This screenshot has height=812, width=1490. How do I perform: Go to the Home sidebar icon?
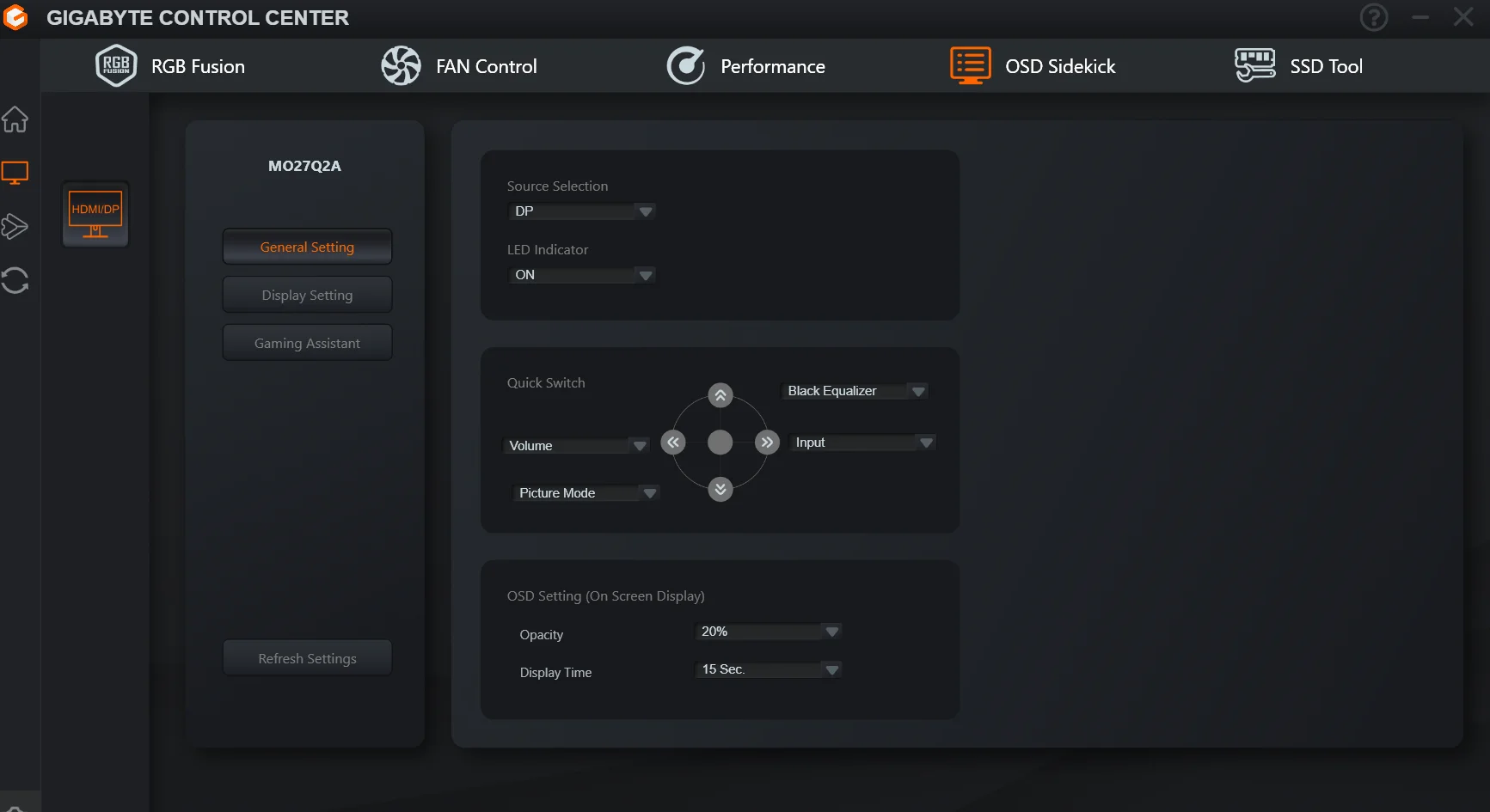pos(15,119)
